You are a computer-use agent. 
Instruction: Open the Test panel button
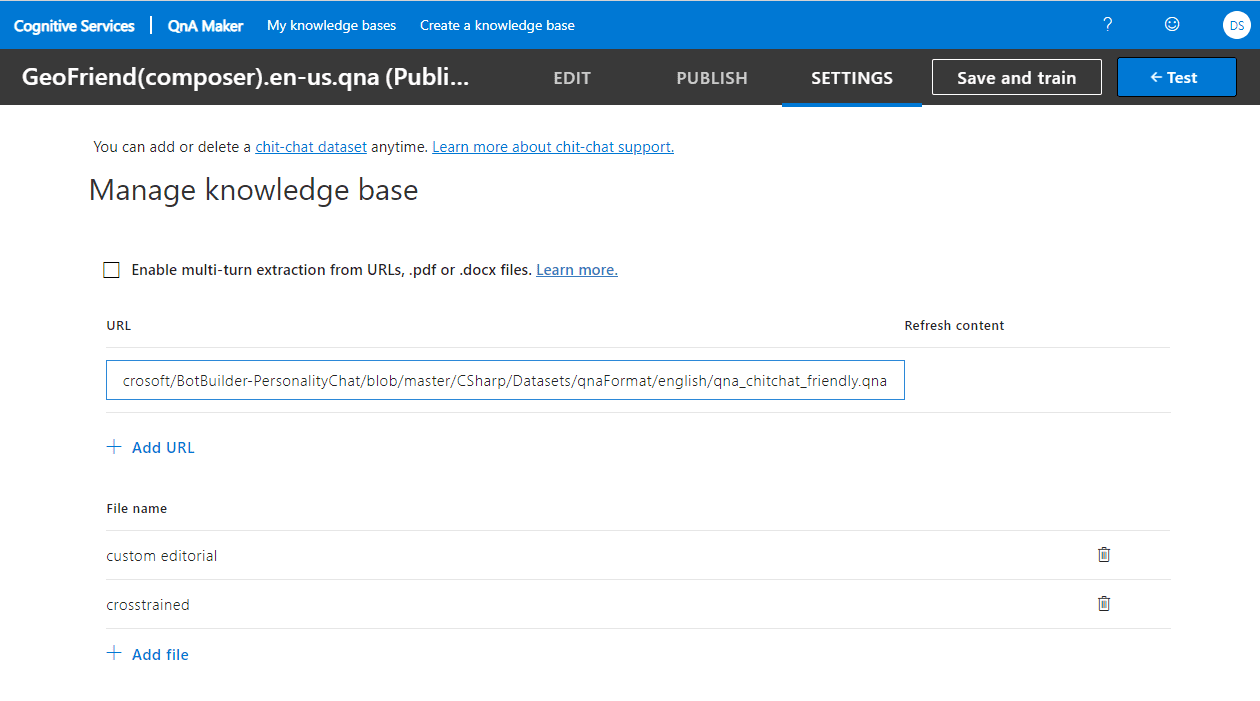1176,78
